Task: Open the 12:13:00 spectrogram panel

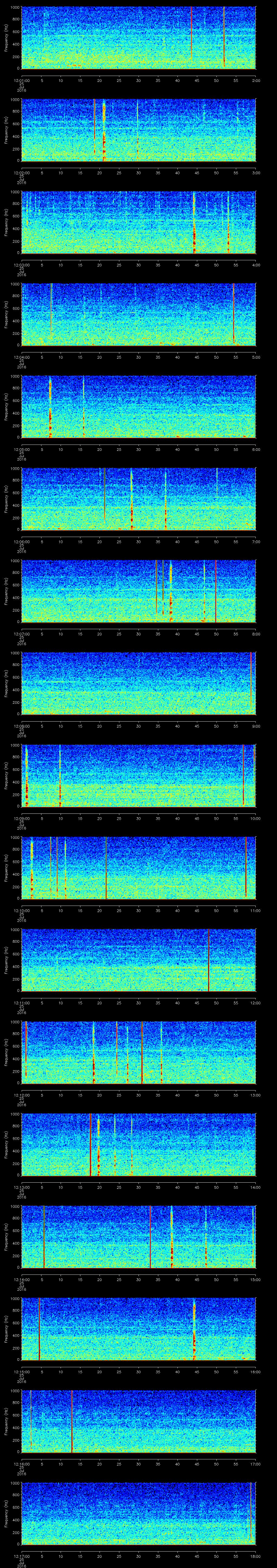Action: 139,1144
